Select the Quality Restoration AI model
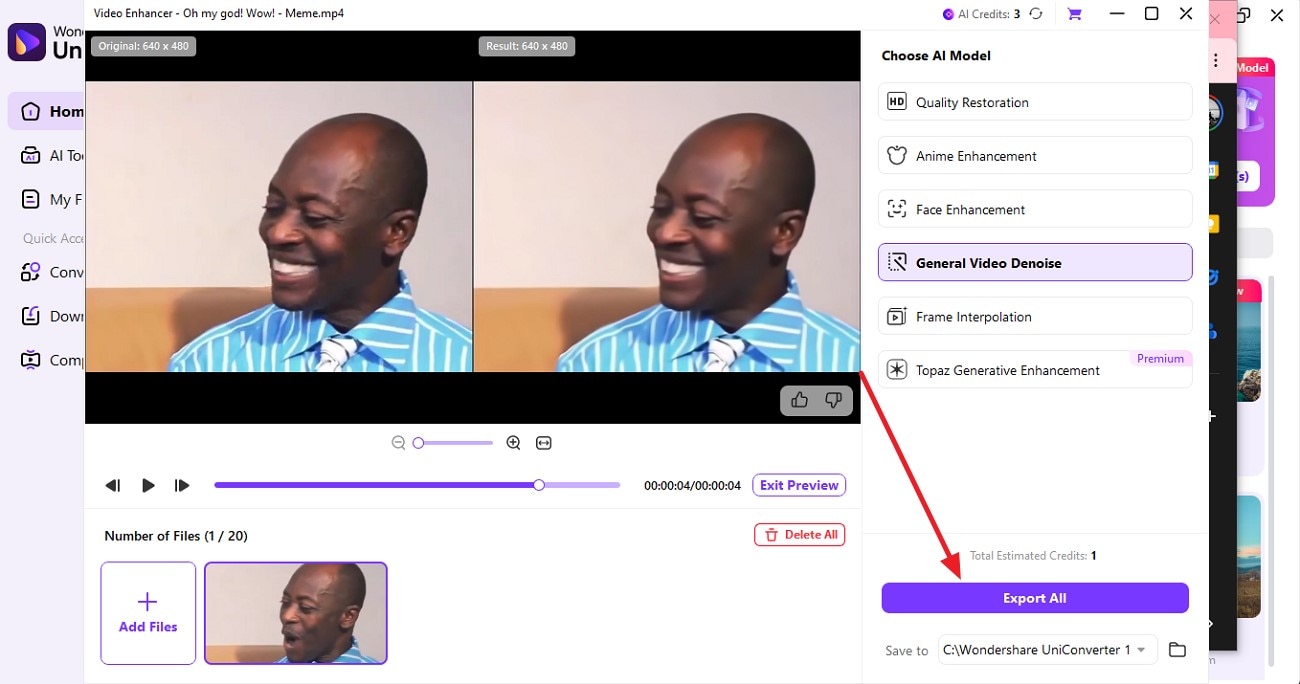 click(1035, 101)
